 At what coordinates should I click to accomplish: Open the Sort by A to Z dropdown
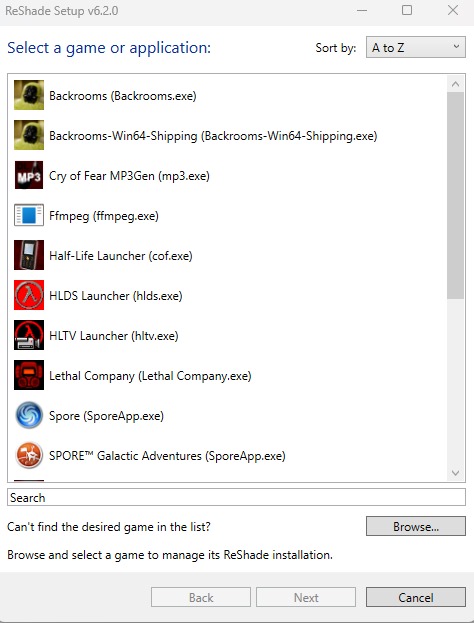416,47
